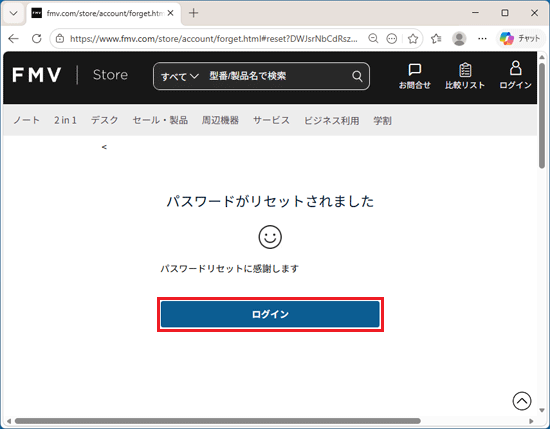
Task: Click the vertical scrollbar thumb
Action: 542,116
